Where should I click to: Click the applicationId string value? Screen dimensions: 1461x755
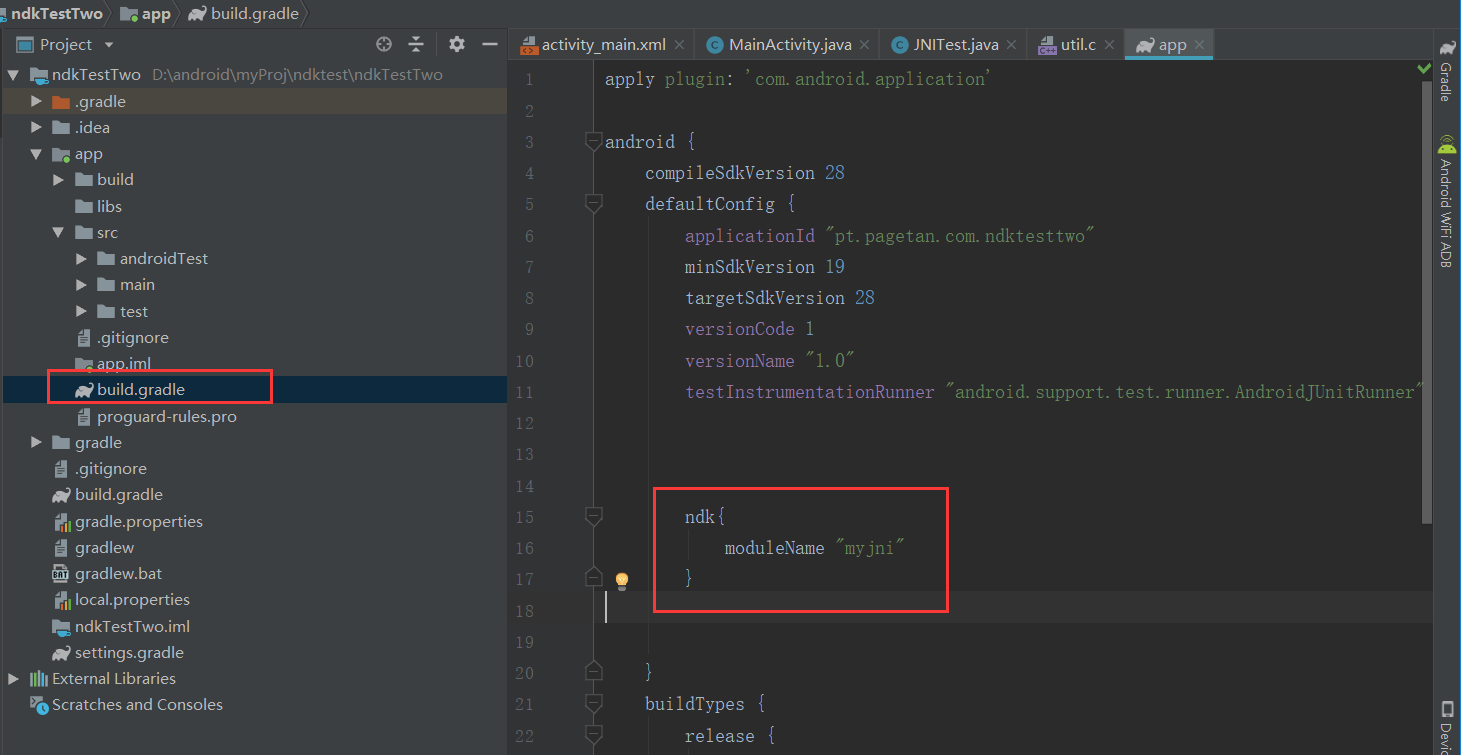(x=960, y=236)
